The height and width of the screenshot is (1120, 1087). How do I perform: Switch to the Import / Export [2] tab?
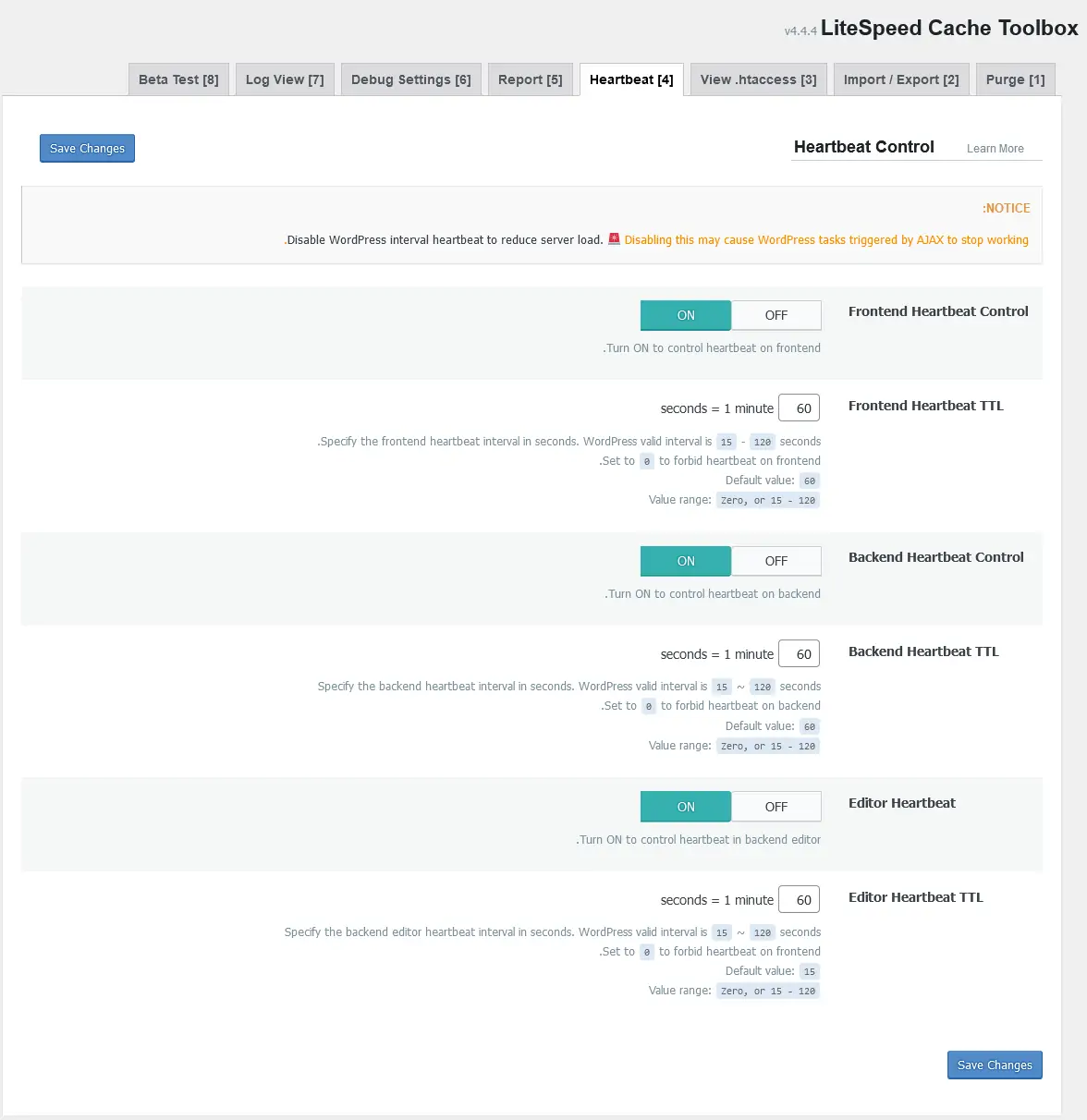(901, 79)
